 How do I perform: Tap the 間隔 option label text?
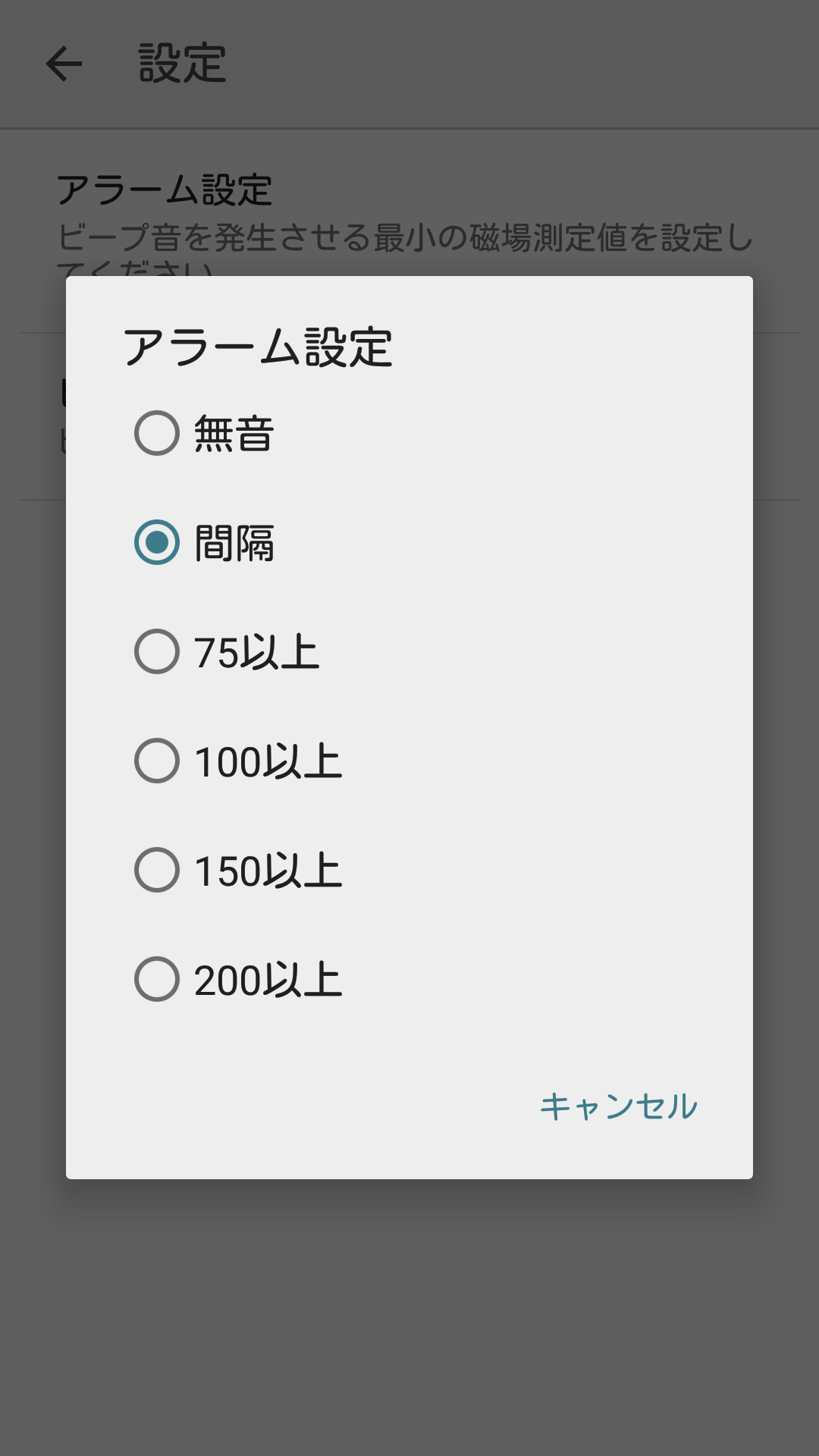tap(234, 544)
